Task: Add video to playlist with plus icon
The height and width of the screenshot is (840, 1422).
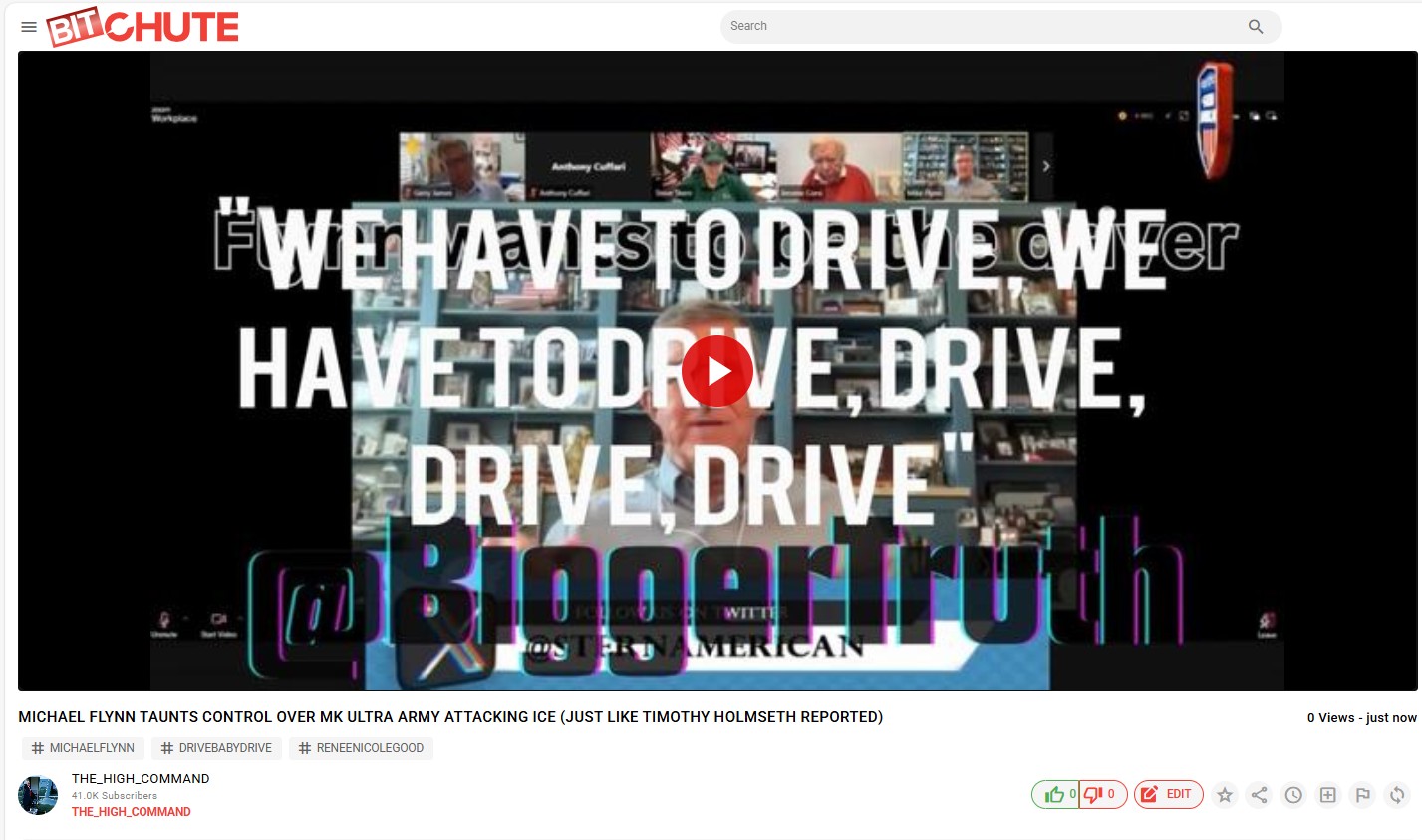Action: point(1328,795)
